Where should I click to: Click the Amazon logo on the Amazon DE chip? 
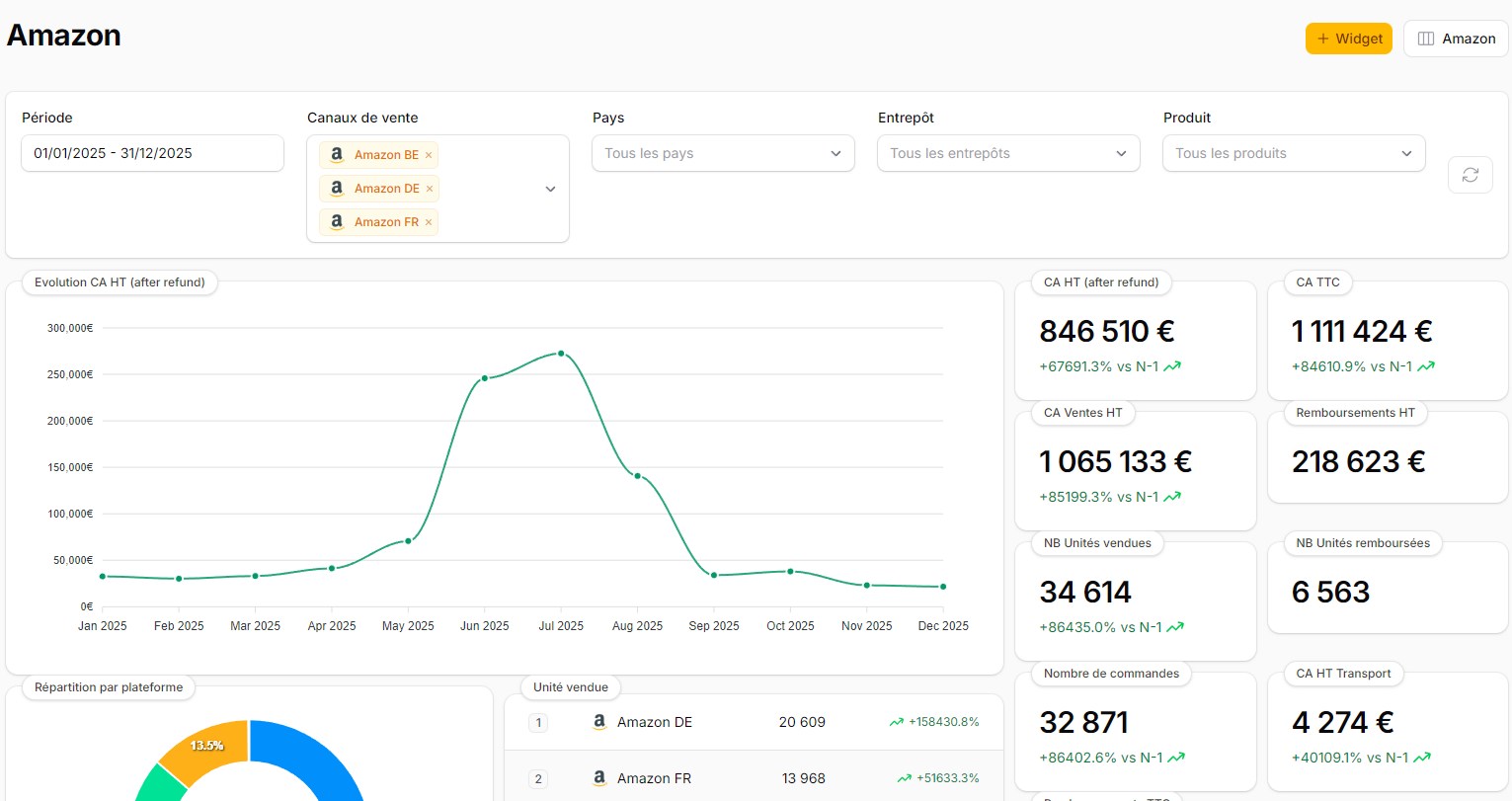336,188
